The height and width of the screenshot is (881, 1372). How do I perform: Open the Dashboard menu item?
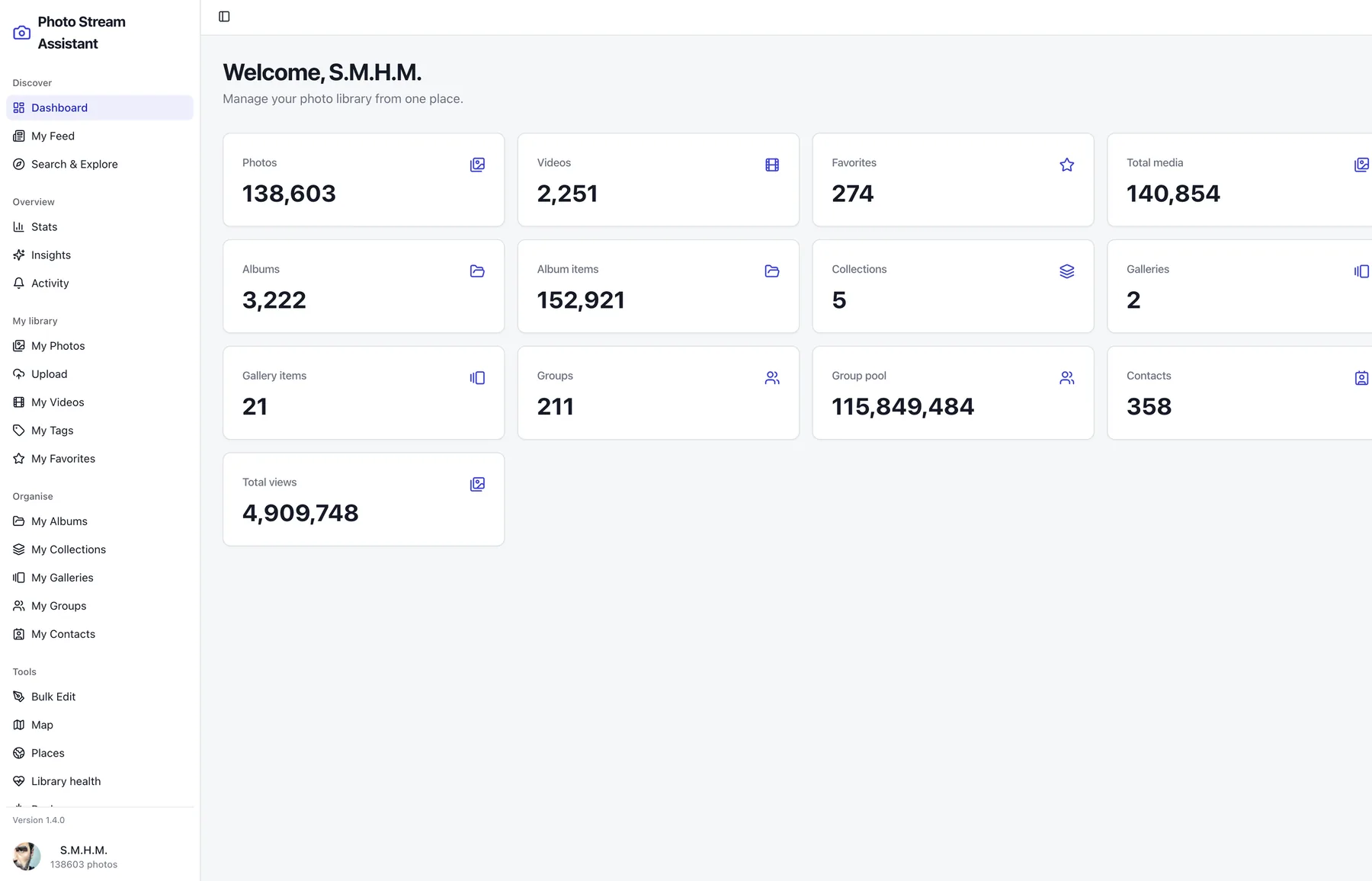click(x=100, y=107)
